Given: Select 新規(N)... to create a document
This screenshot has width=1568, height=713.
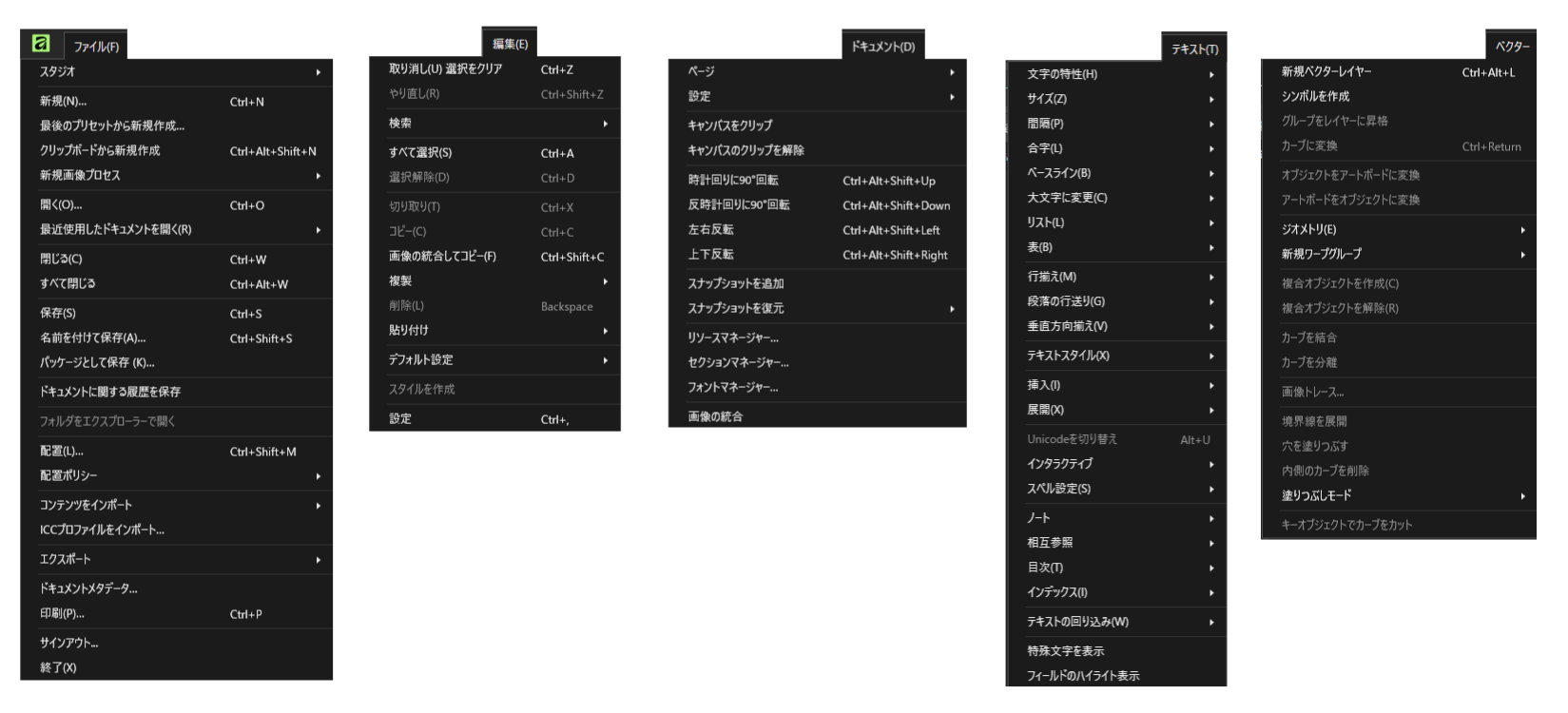Looking at the screenshot, I should 64,102.
